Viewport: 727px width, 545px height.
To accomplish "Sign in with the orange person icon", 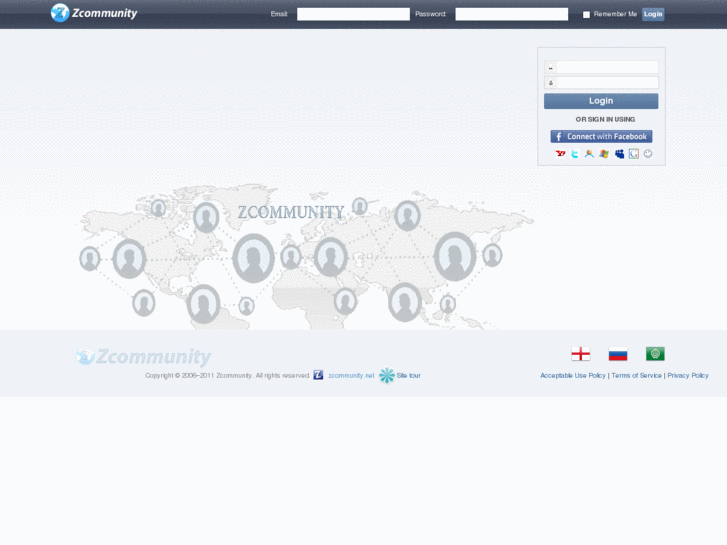I will (589, 154).
